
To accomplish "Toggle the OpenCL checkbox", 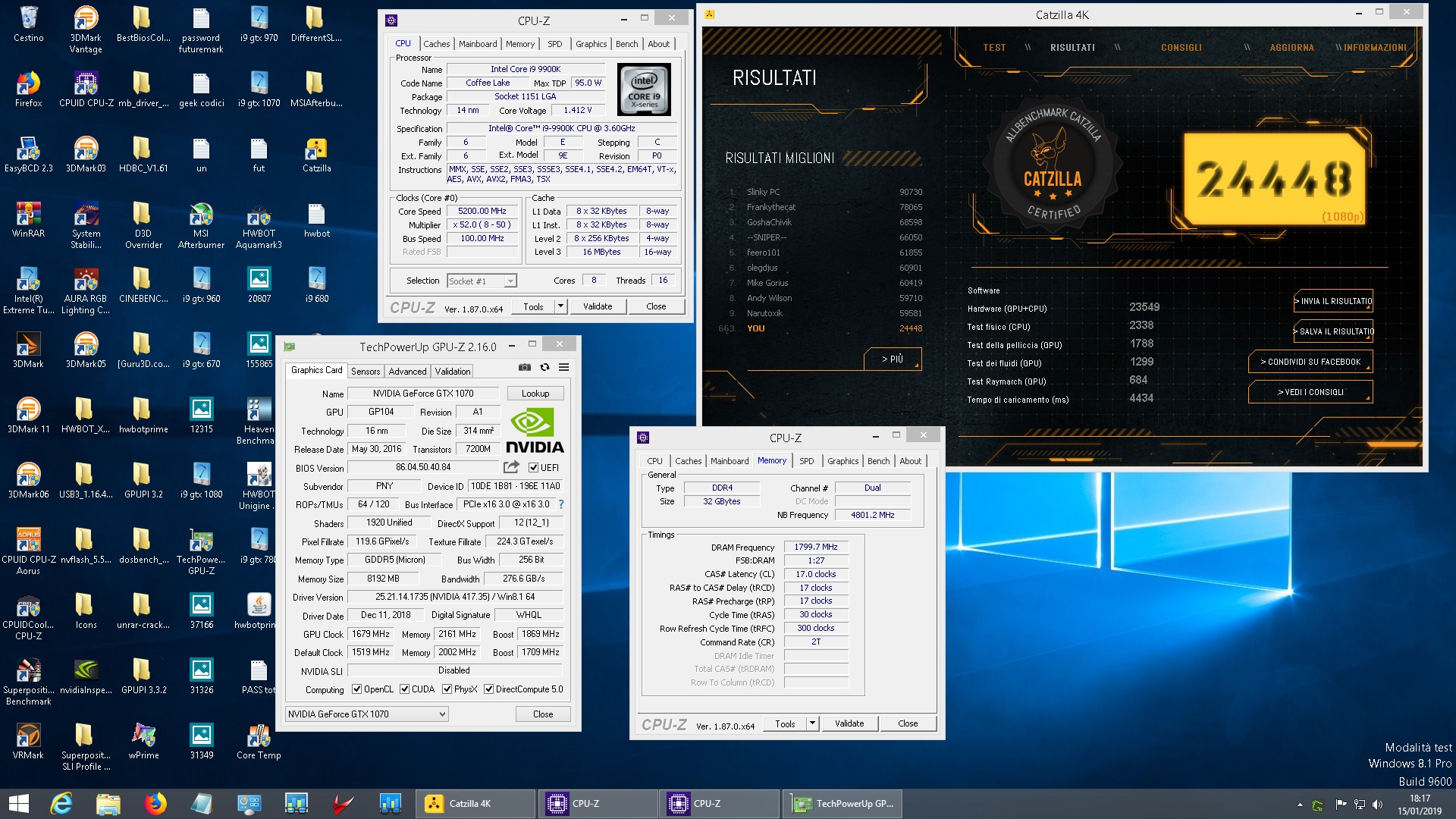I will point(356,689).
